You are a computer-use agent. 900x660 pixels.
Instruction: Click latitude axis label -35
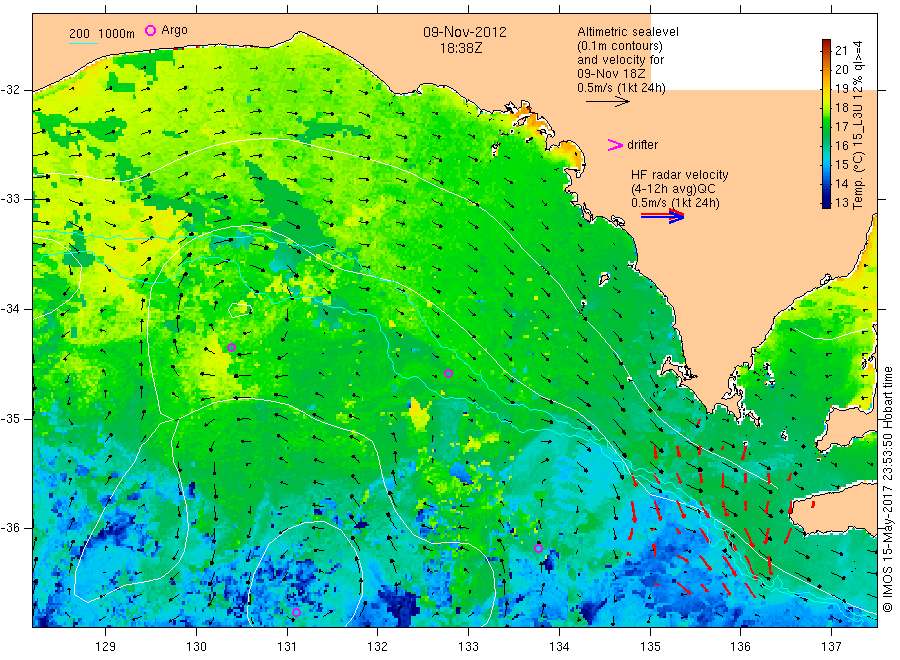pyautogui.click(x=10, y=418)
